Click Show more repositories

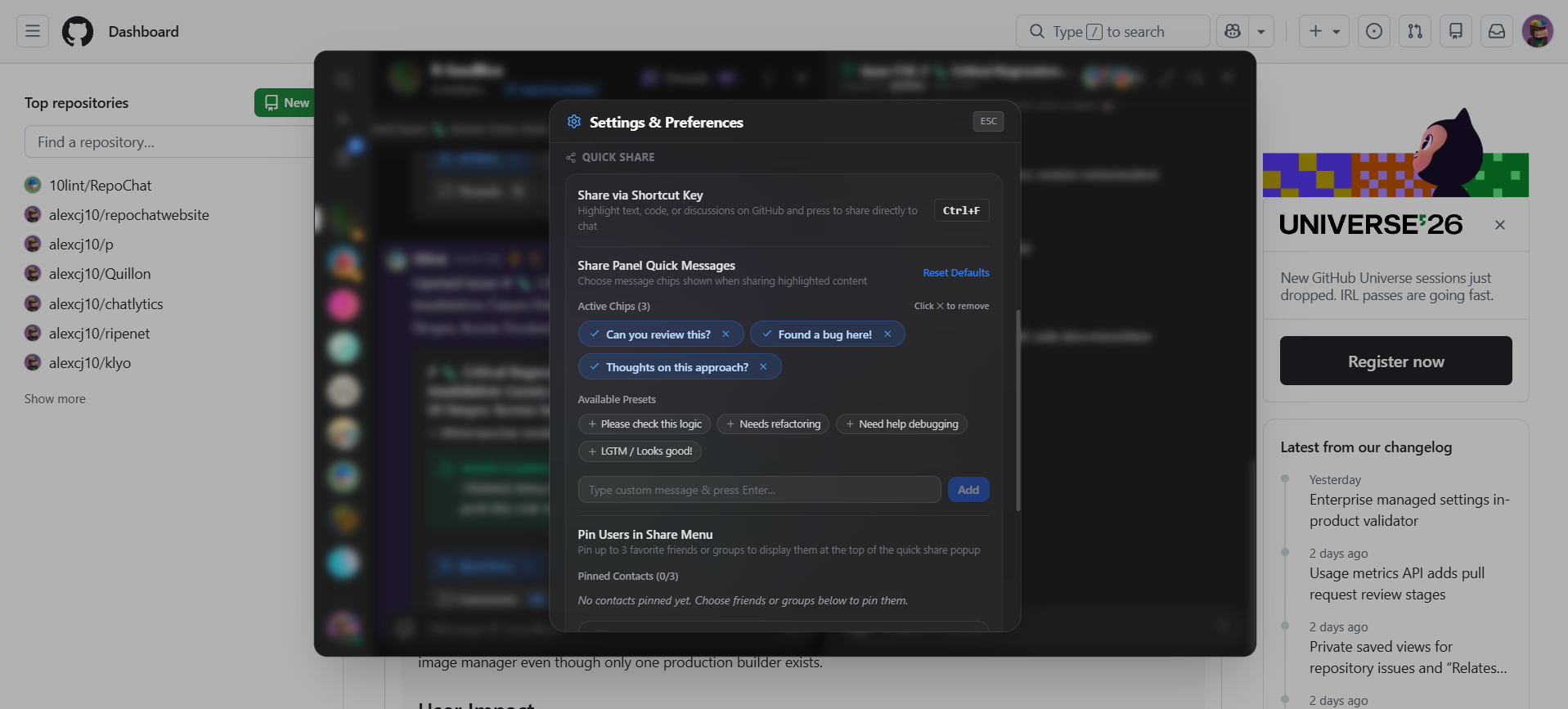click(55, 399)
